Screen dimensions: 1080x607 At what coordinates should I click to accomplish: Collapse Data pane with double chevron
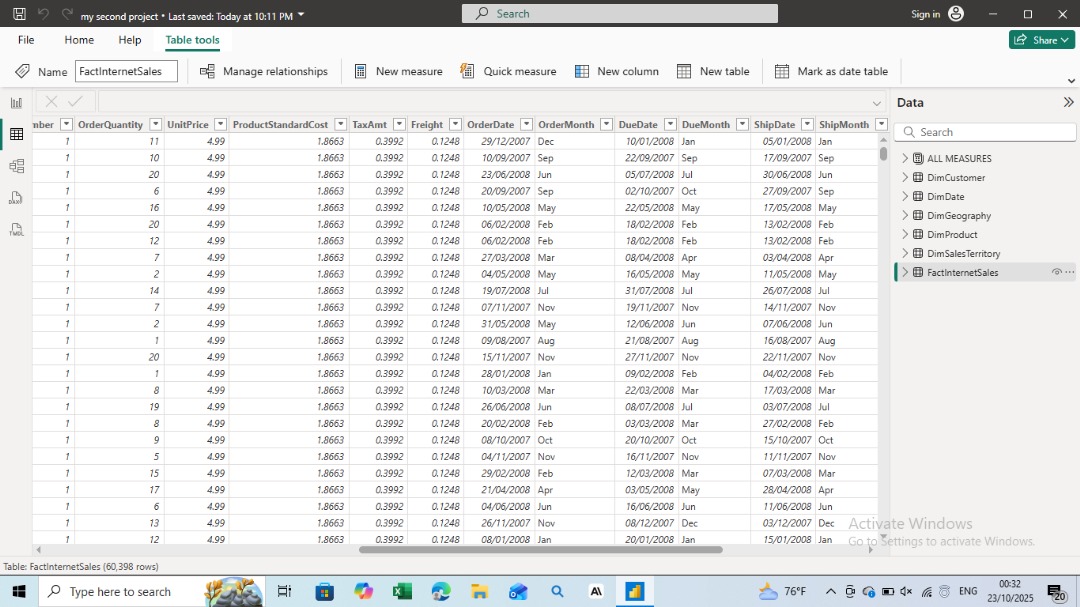pos(1068,102)
